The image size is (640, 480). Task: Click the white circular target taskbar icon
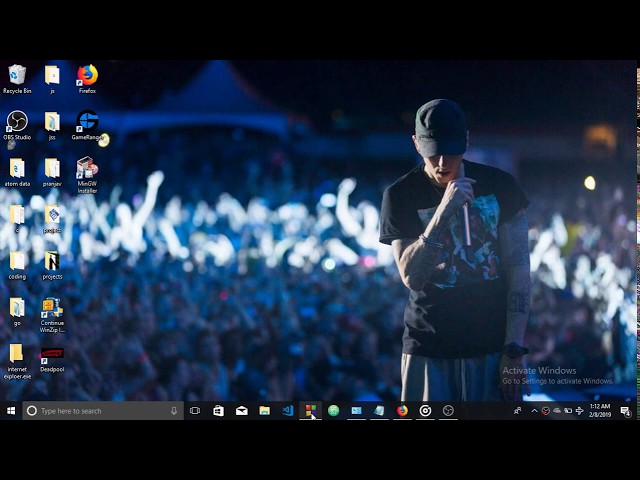point(425,411)
